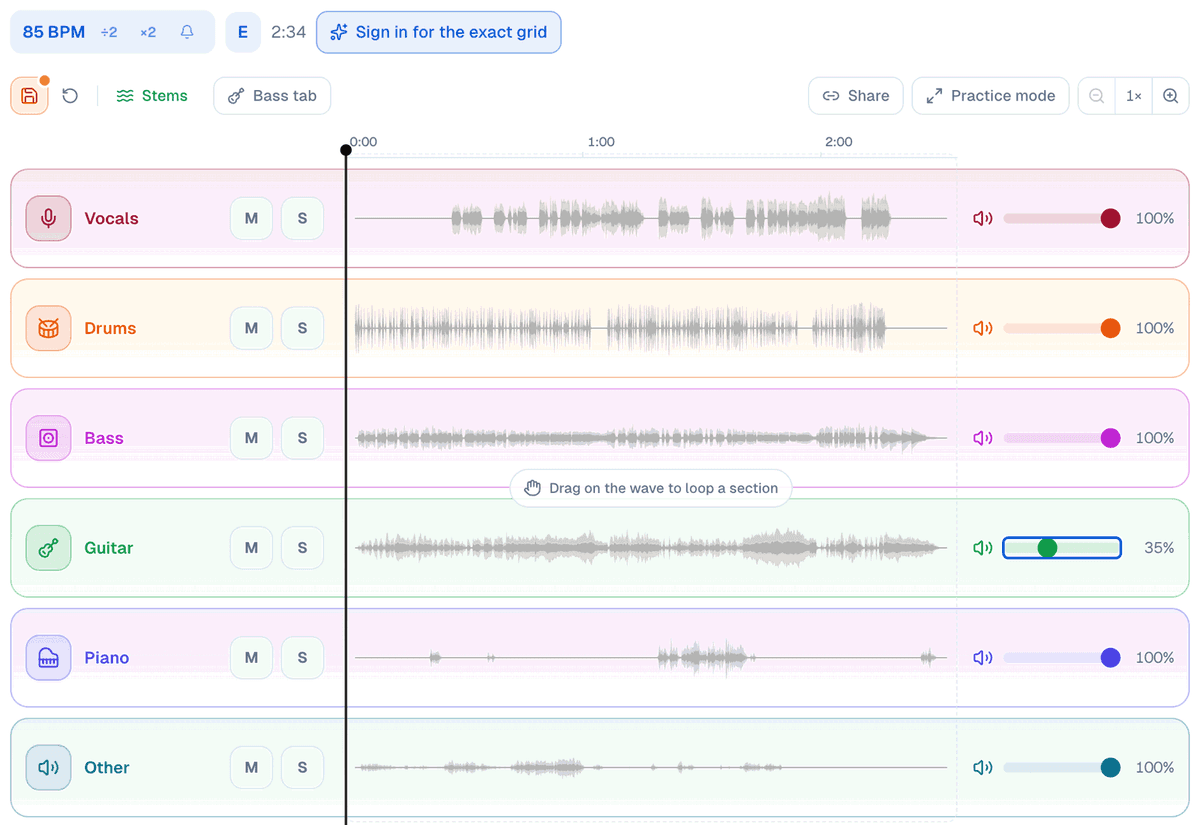Click the Vocals volume speaker icon
Image resolution: width=1200 pixels, height=825 pixels.
[983, 218]
